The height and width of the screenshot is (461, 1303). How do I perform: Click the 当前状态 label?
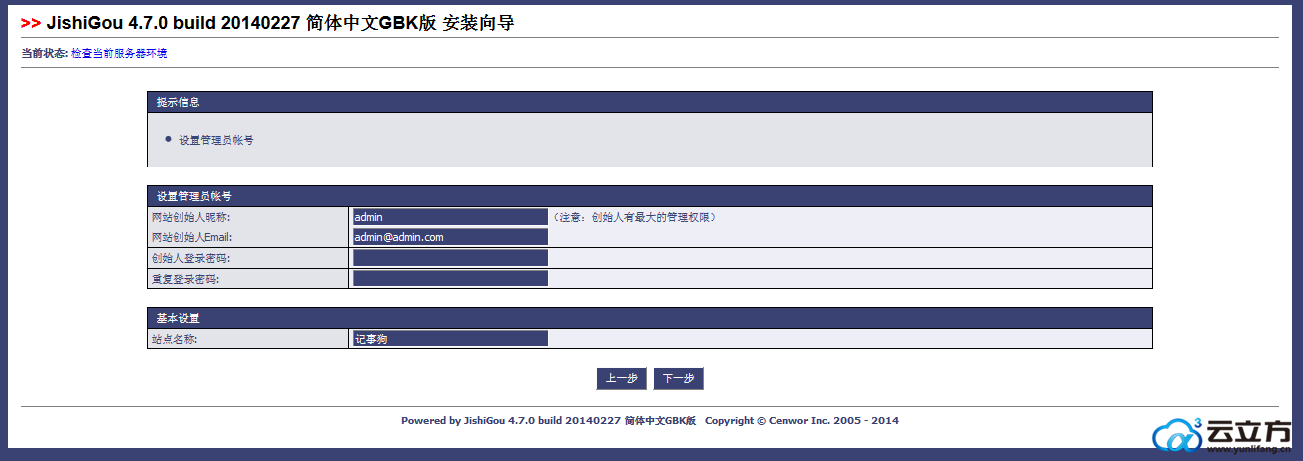point(44,53)
